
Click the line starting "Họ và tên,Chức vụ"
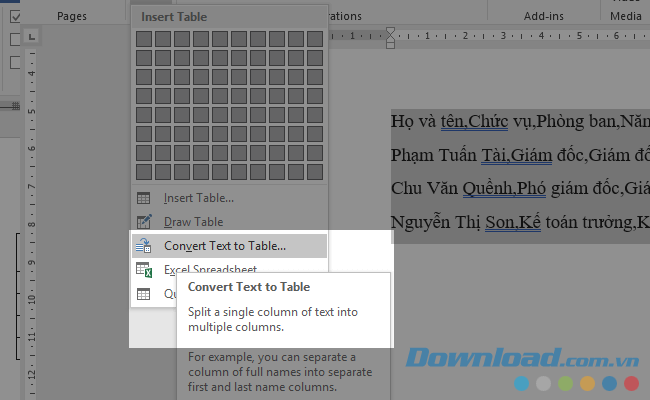point(520,121)
